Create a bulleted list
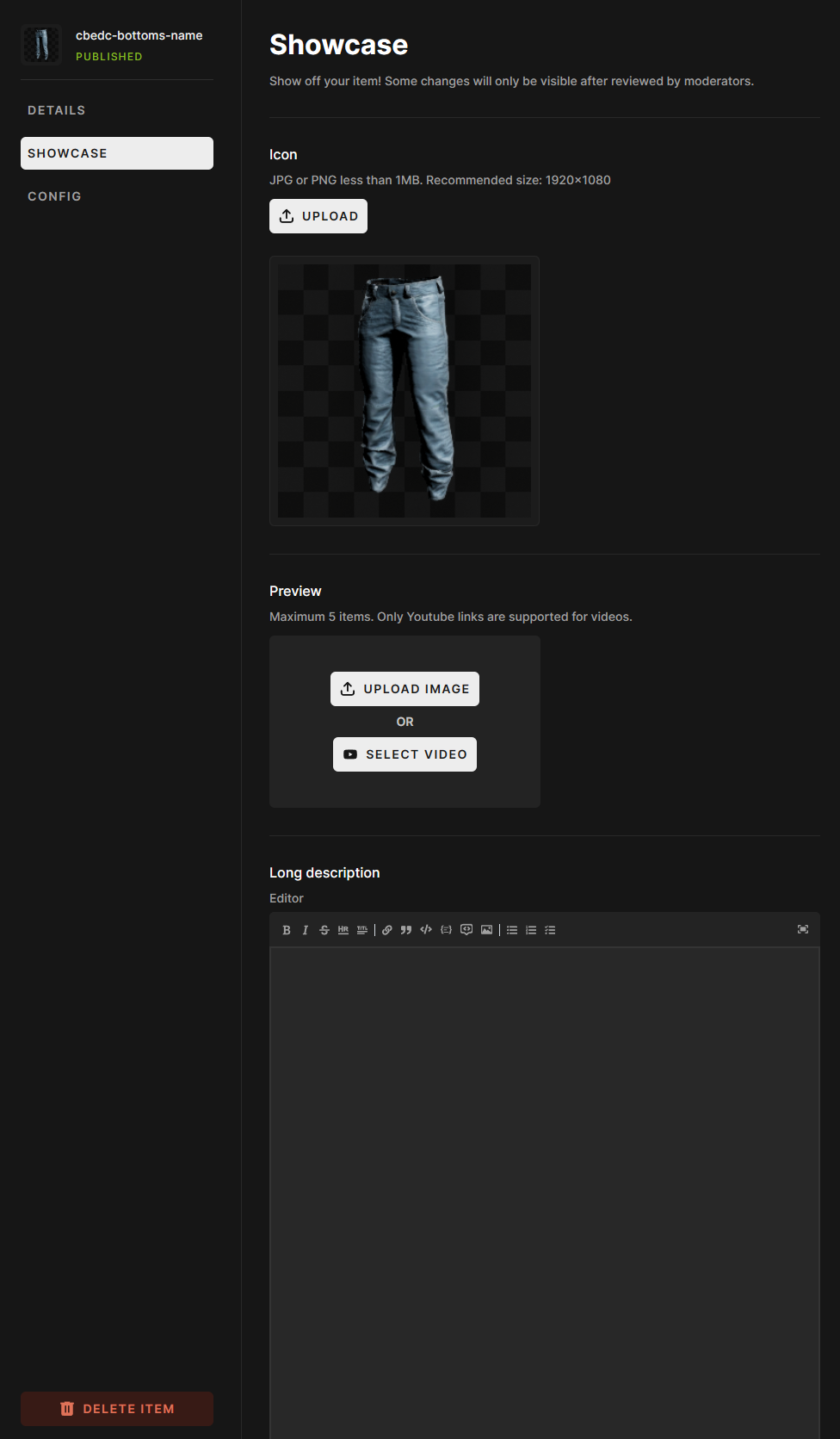This screenshot has height=1439, width=840. coord(512,930)
